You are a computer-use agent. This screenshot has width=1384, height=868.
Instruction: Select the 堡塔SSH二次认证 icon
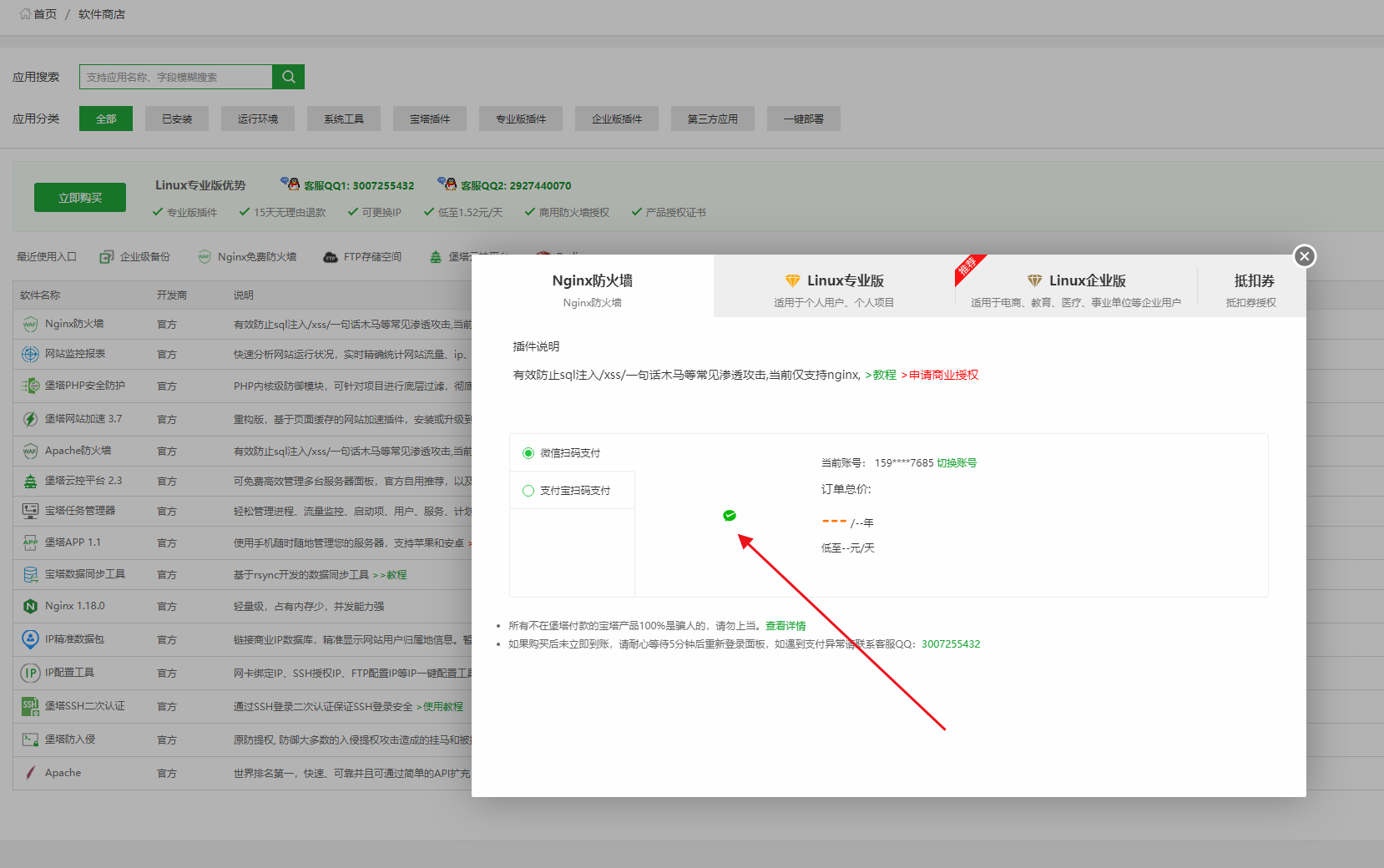click(30, 705)
